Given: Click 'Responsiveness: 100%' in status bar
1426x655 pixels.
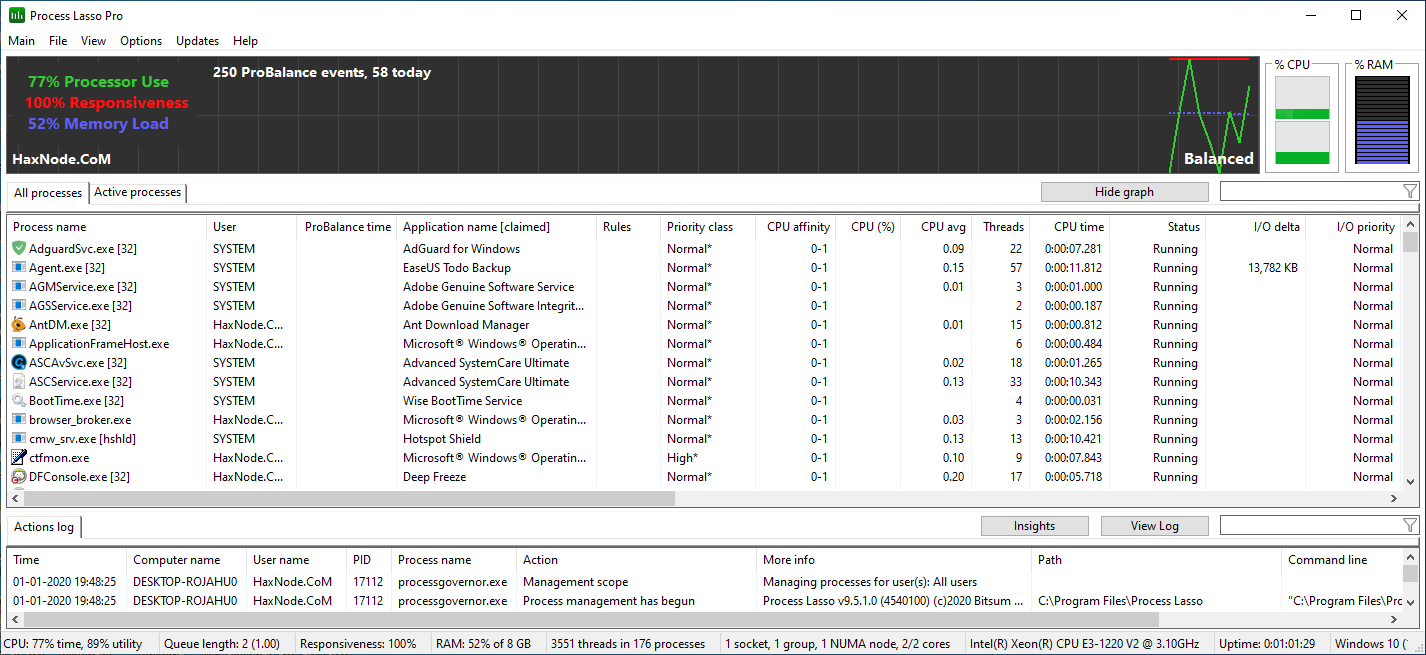Looking at the screenshot, I should [x=358, y=643].
